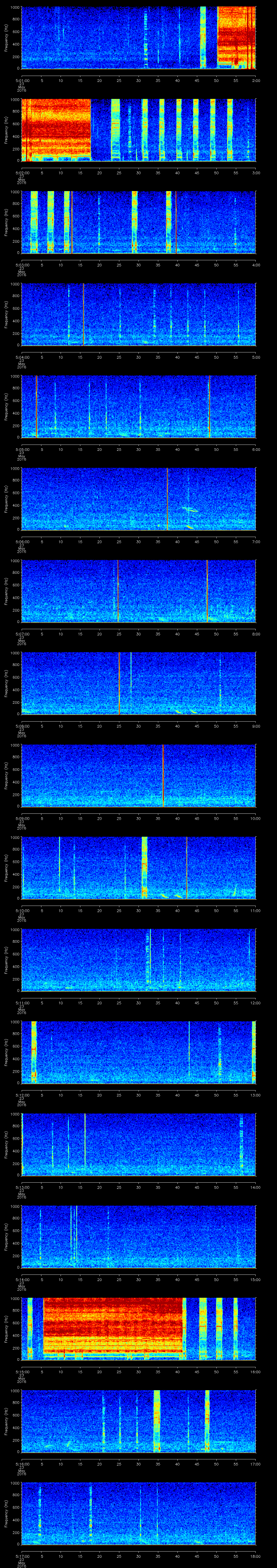277x1568 pixels.
Task: Click the spectrogram panel starting at 5:11:00
Action: (x=139, y=960)
